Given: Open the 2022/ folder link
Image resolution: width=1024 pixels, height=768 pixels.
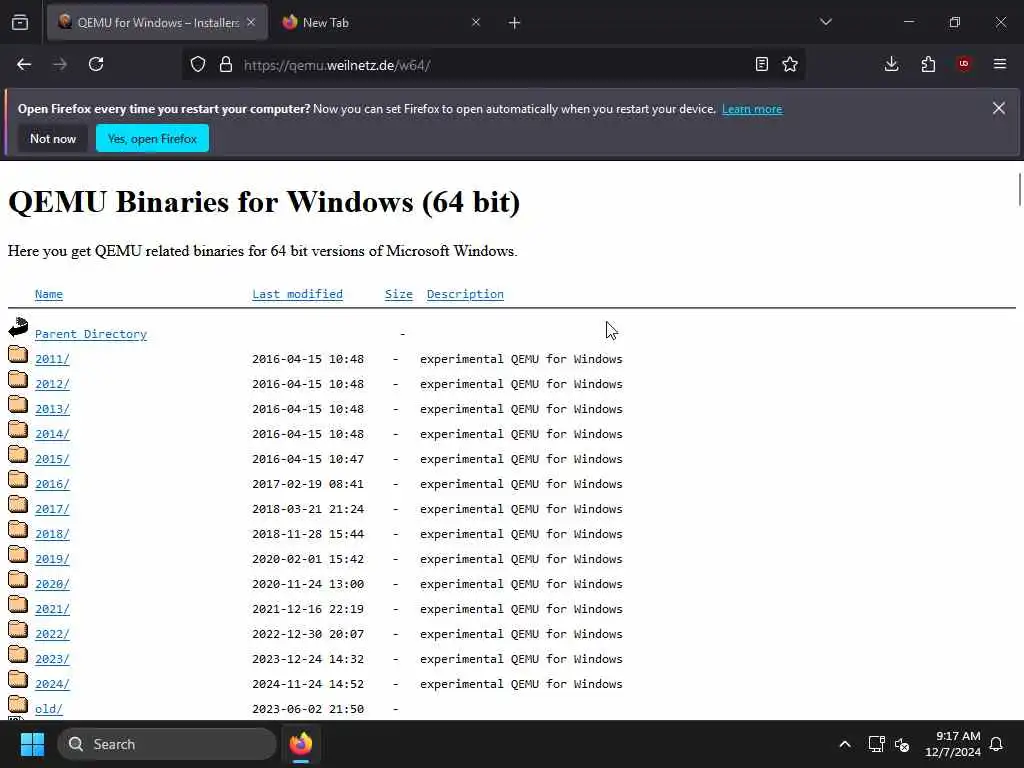Looking at the screenshot, I should pyautogui.click(x=52, y=633).
